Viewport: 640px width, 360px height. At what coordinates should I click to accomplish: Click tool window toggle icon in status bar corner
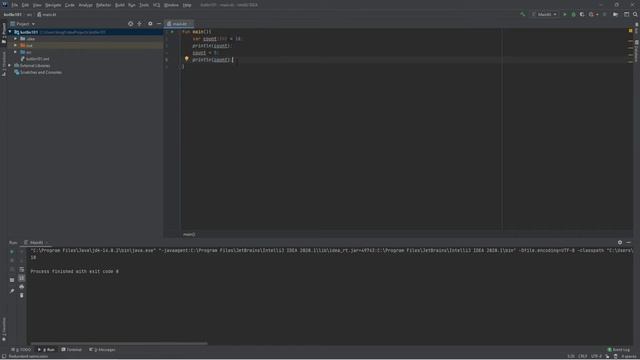pyautogui.click(x=4, y=356)
